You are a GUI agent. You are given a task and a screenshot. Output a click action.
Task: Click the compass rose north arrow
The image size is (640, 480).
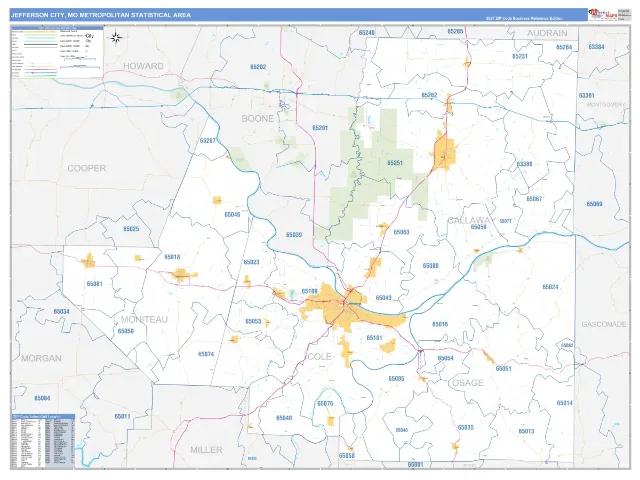[116, 38]
